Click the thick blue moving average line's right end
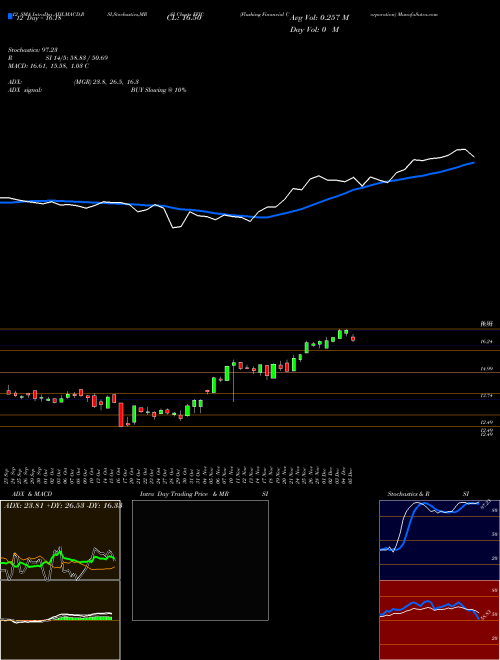 [x=473, y=162]
